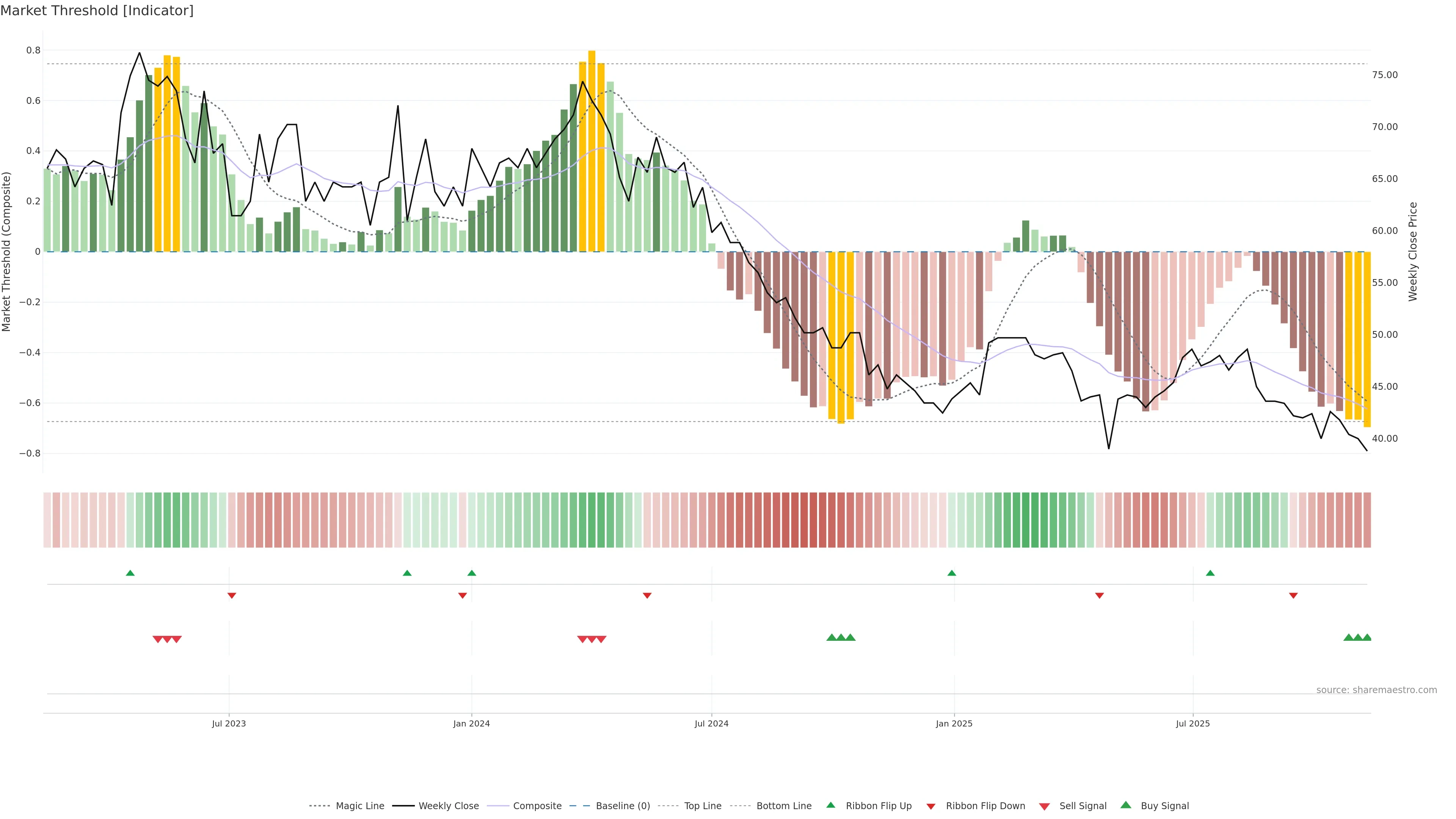Click the rightmost red Ribbon Flip Down marker
The width and height of the screenshot is (1456, 819).
[x=1293, y=595]
